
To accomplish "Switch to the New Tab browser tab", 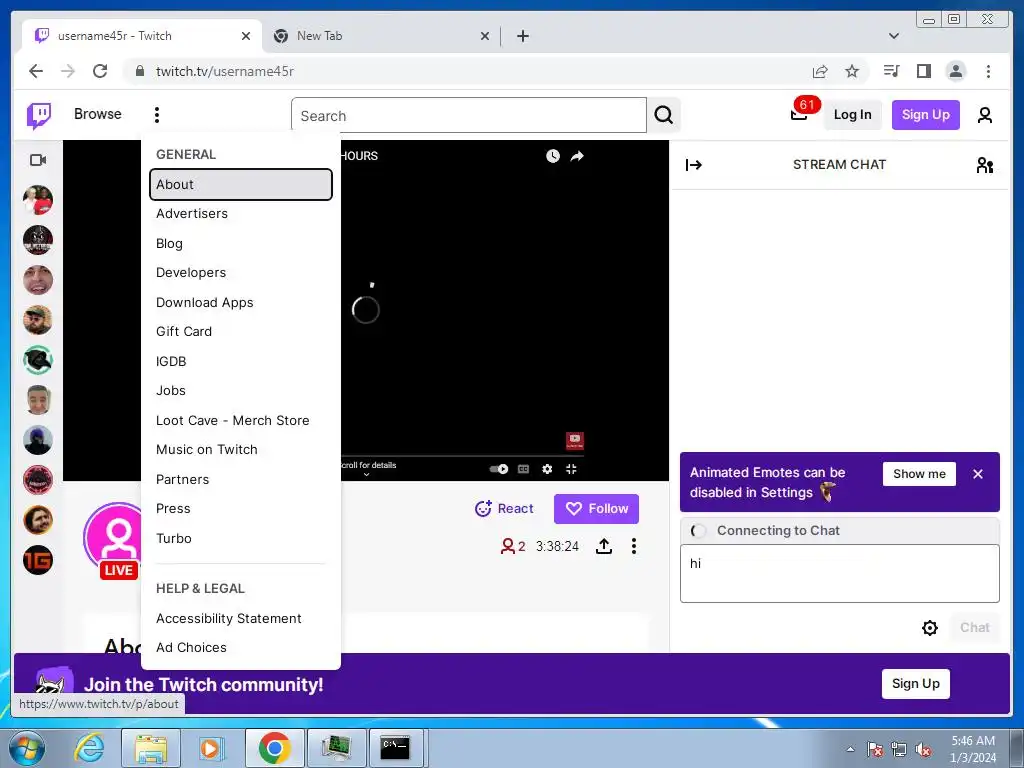I will click(x=382, y=36).
